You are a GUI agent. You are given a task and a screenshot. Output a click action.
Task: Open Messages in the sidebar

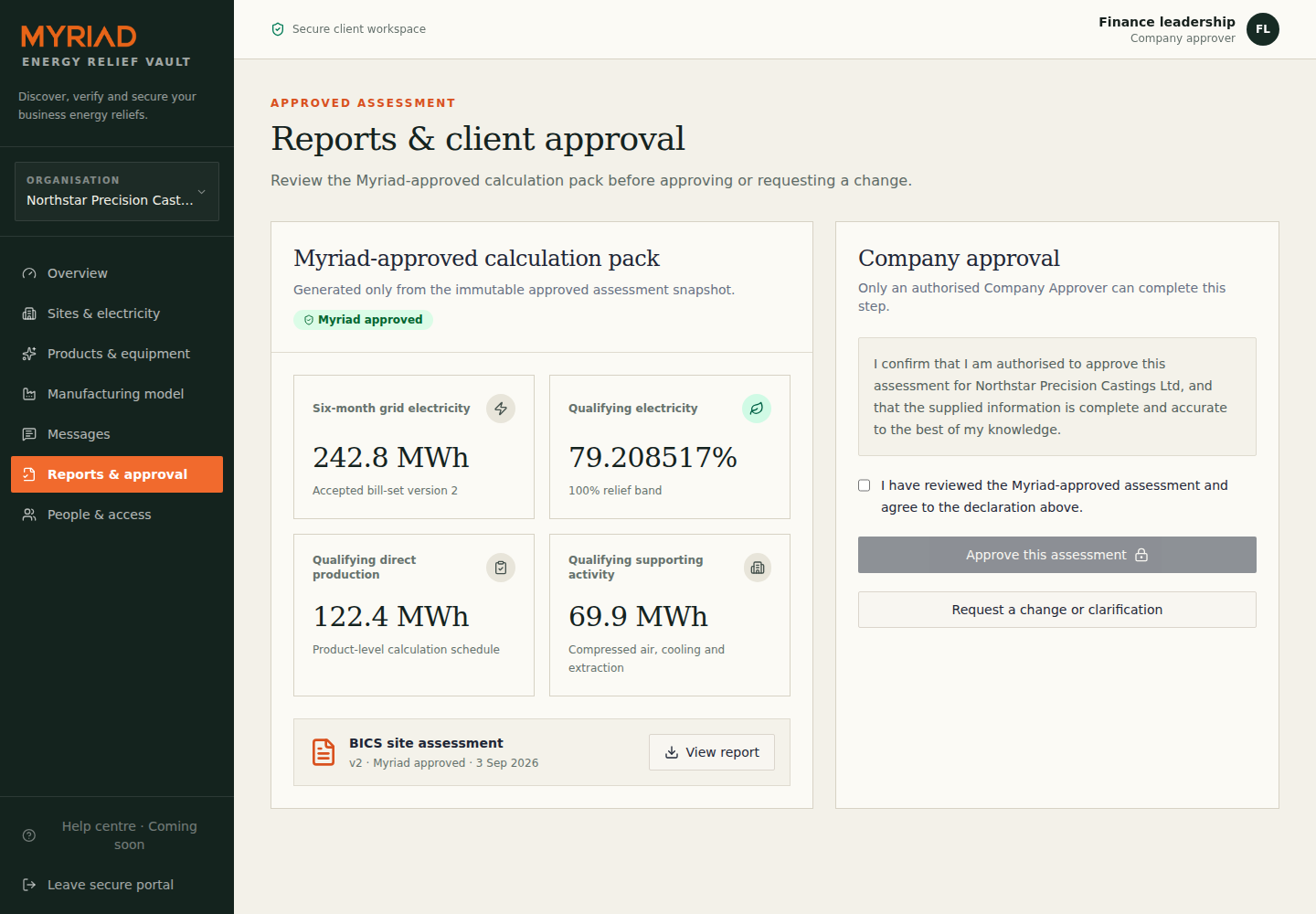[x=117, y=434]
